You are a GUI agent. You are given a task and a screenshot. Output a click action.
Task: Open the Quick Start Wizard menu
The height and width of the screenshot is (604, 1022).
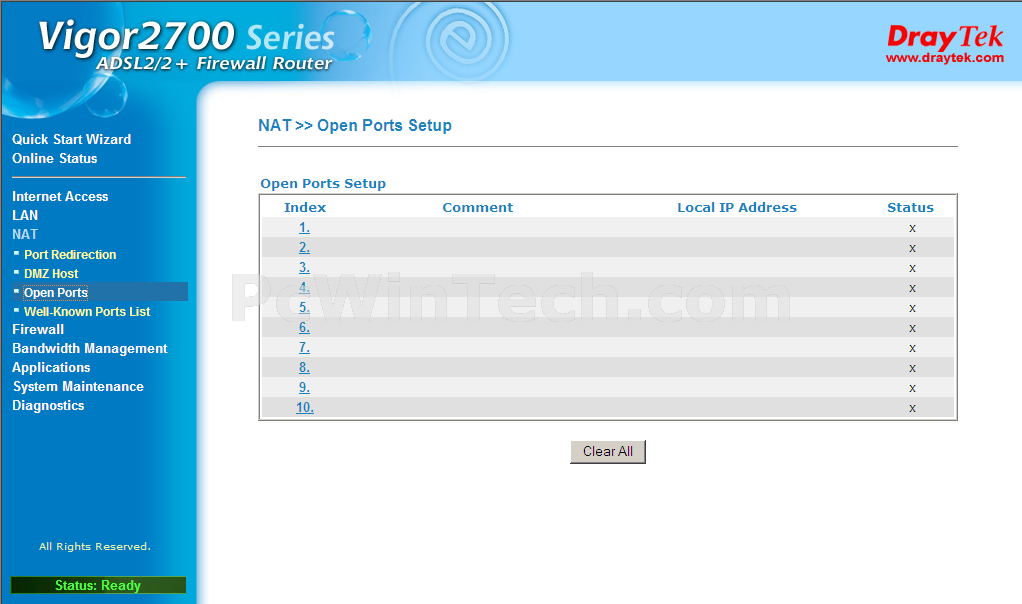coord(72,139)
